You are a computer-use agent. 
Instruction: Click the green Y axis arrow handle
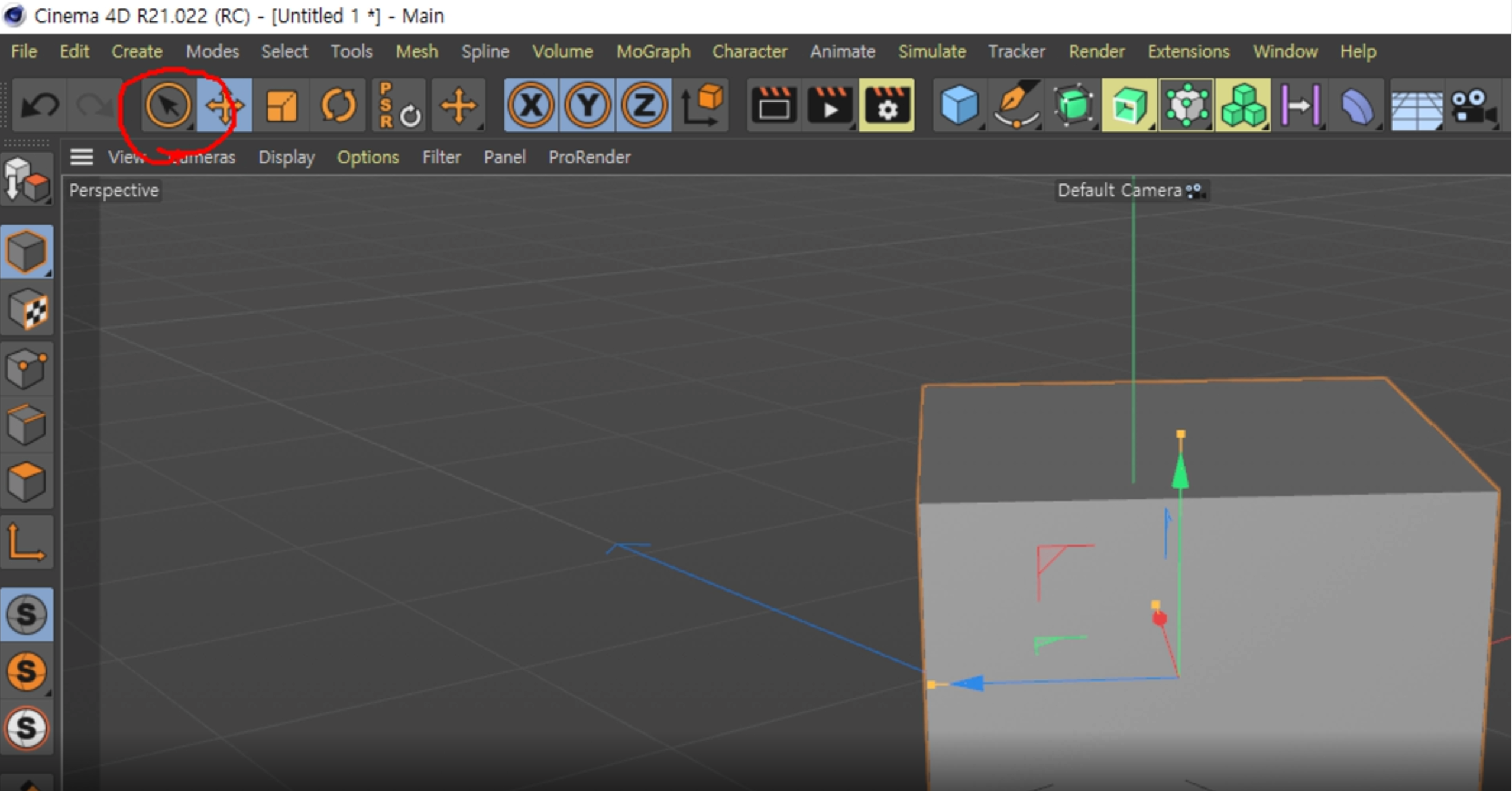click(x=1180, y=473)
